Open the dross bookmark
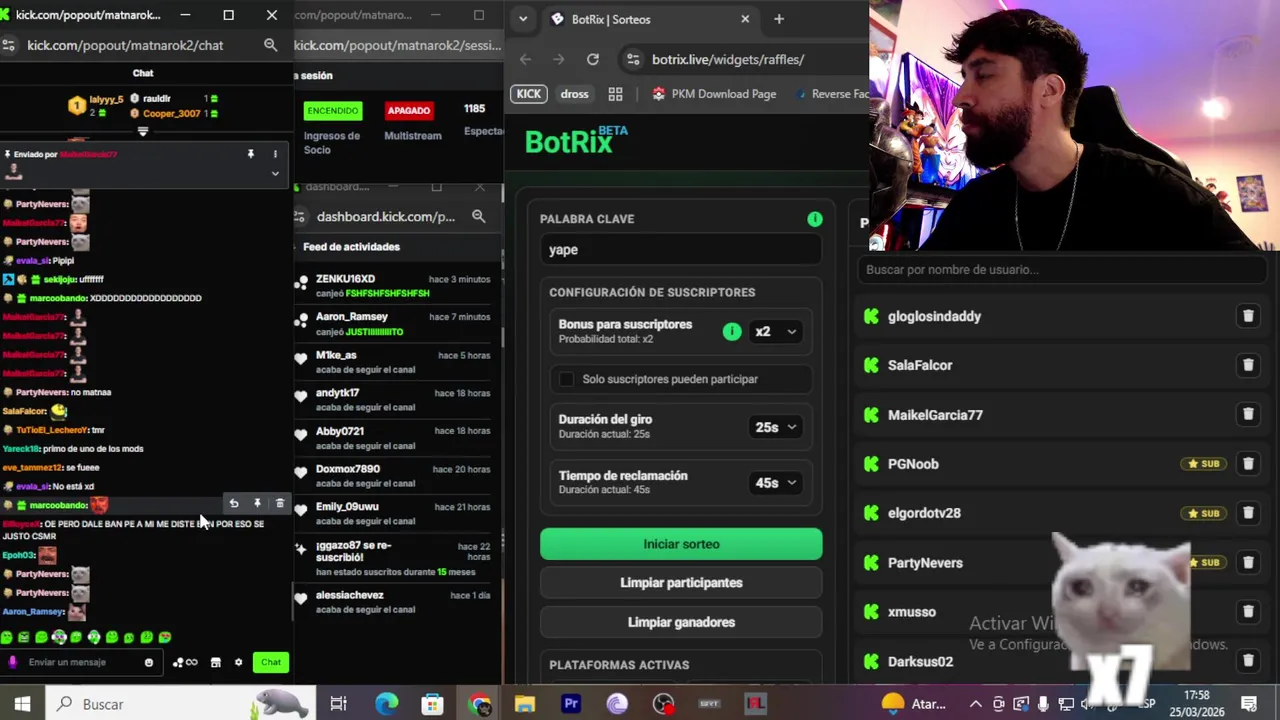This screenshot has width=1280, height=720. [574, 94]
